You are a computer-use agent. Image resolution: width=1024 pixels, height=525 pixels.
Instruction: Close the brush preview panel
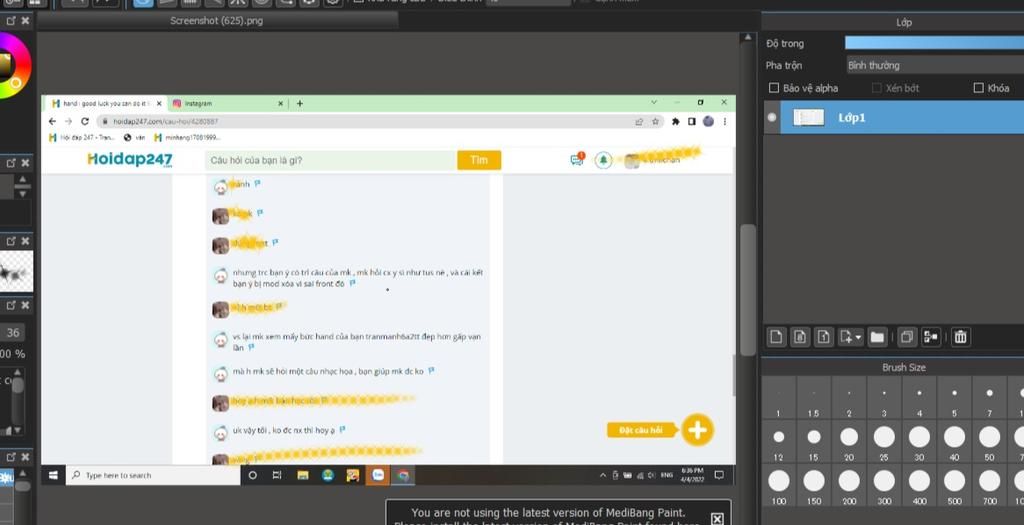click(25, 241)
